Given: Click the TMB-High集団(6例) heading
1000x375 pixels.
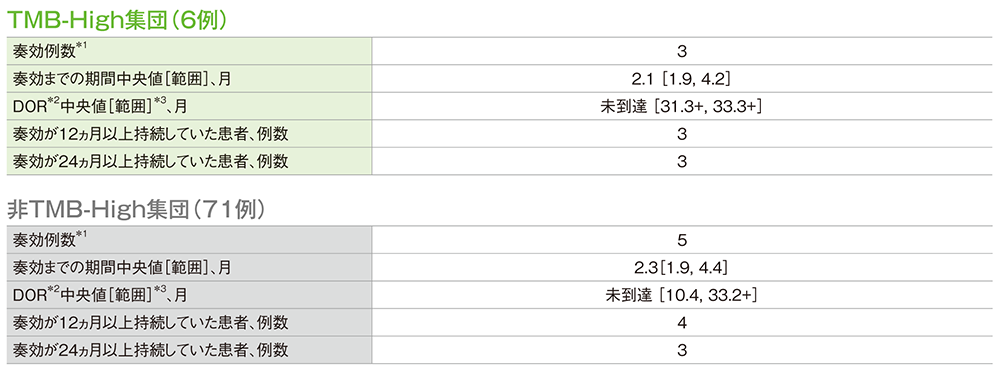Looking at the screenshot, I should [x=123, y=20].
